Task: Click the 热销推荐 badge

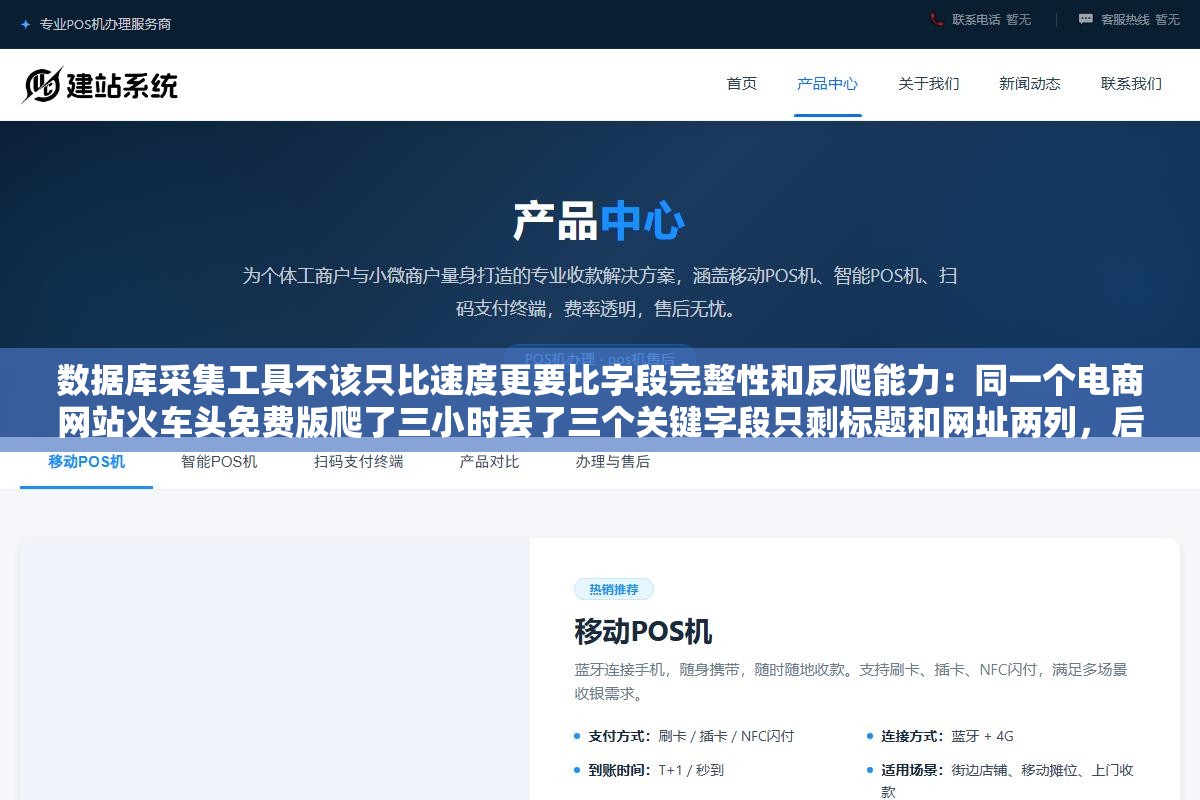Action: (614, 589)
